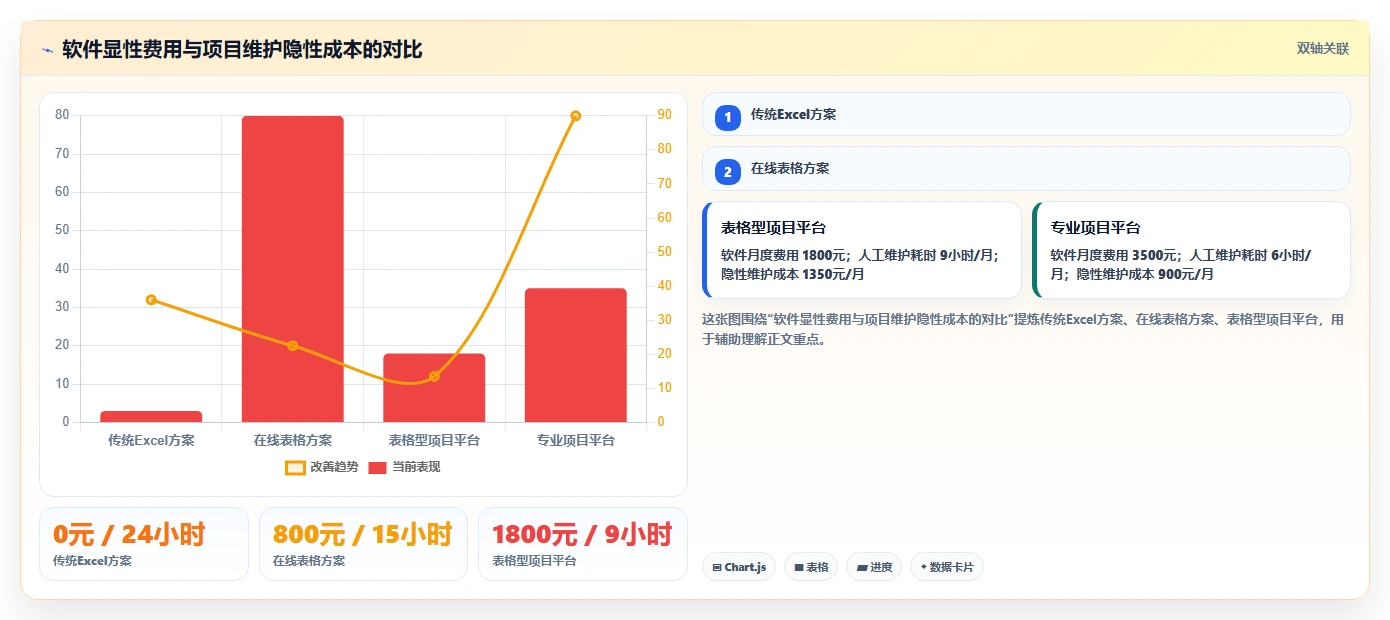This screenshot has height=620, width=1390.
Task: Click the red 当前表现 legend swatch
Action: click(377, 467)
